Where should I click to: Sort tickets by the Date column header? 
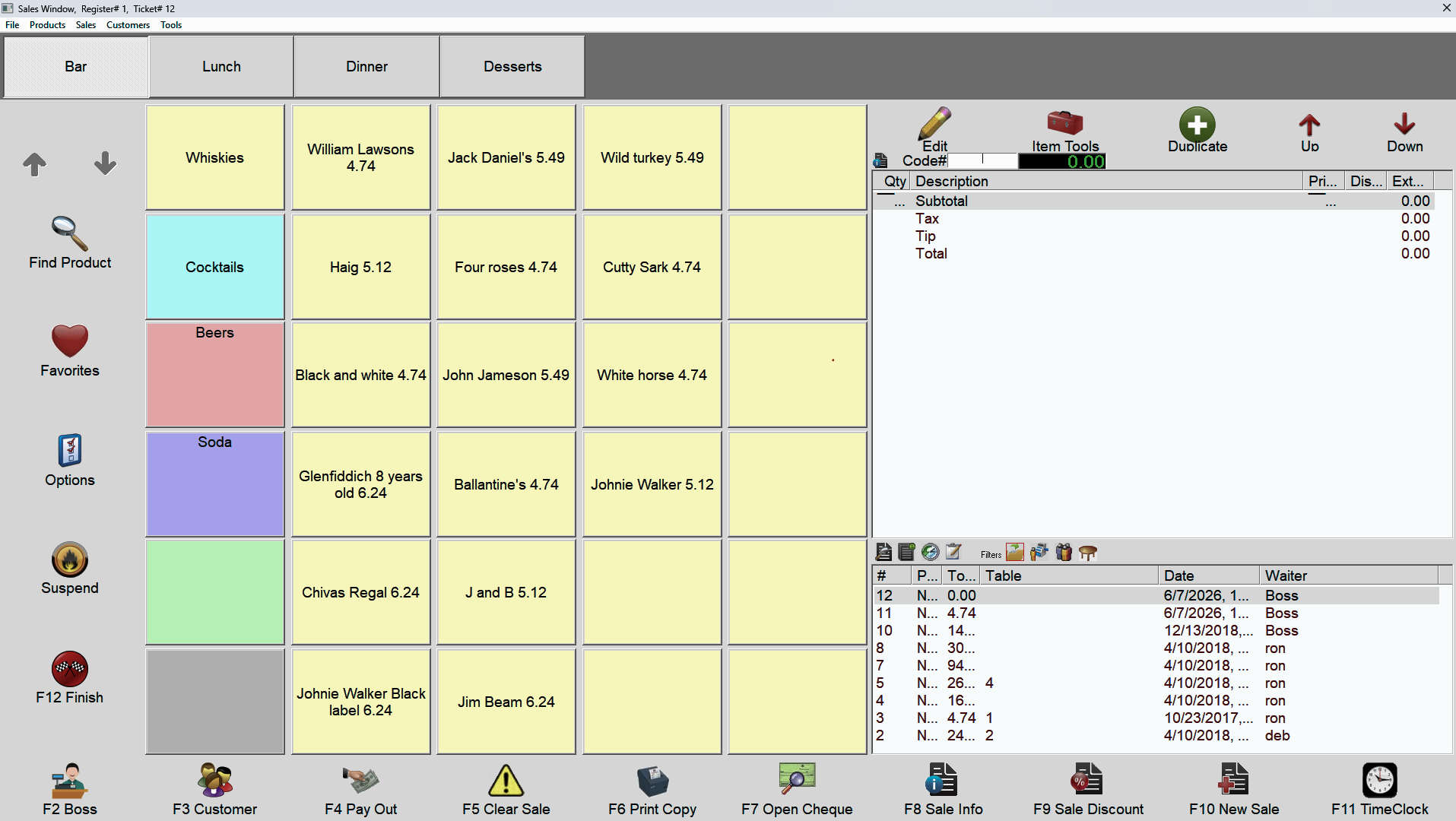pyautogui.click(x=1208, y=575)
